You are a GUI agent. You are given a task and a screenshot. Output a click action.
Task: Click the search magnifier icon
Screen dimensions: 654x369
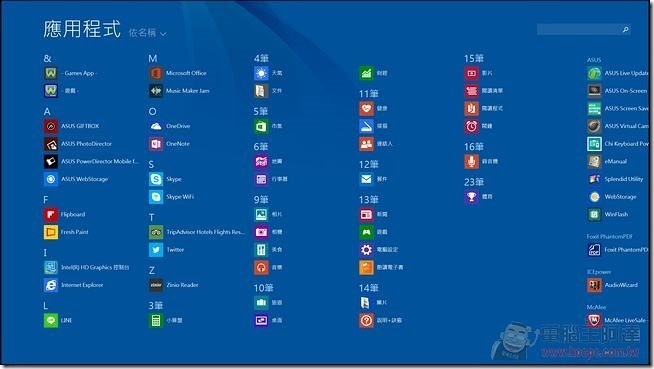point(625,29)
